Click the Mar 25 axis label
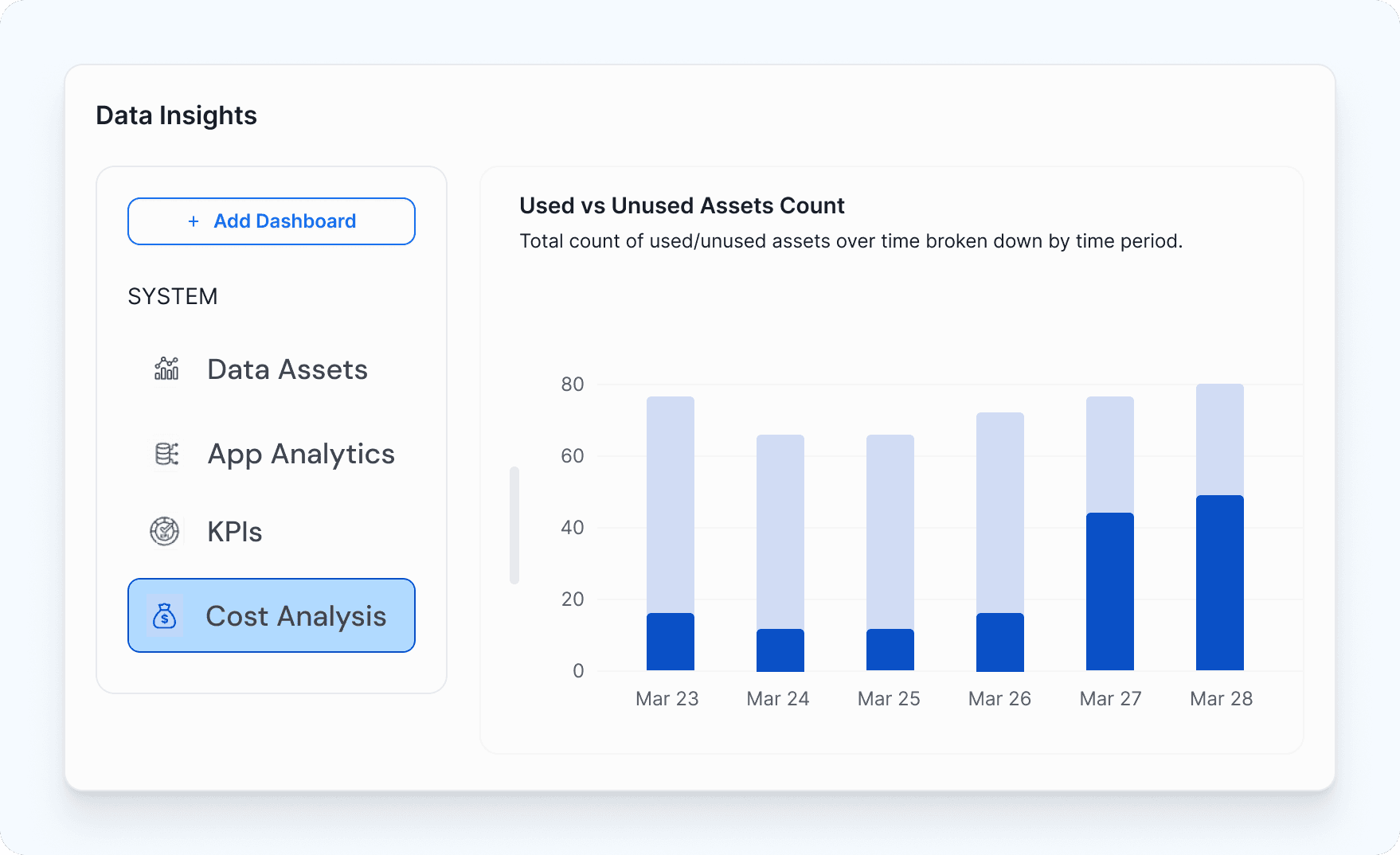Screen dimensions: 1400x855 889,698
